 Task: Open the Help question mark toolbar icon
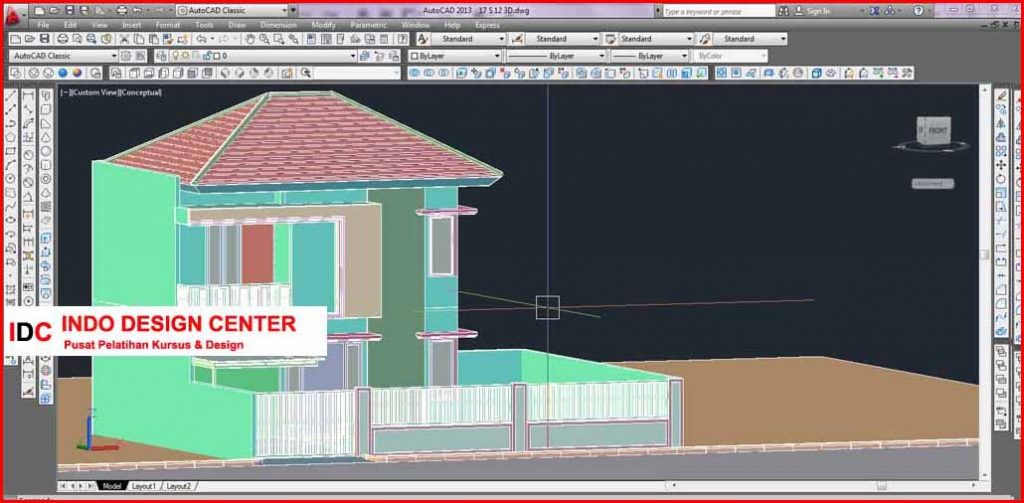coord(403,39)
